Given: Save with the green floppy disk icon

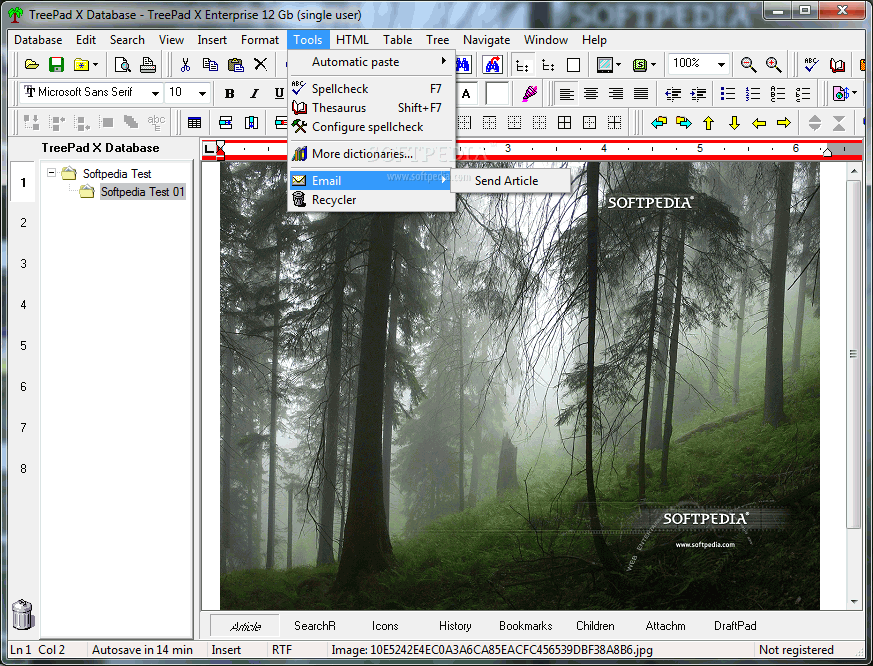Looking at the screenshot, I should (56, 65).
